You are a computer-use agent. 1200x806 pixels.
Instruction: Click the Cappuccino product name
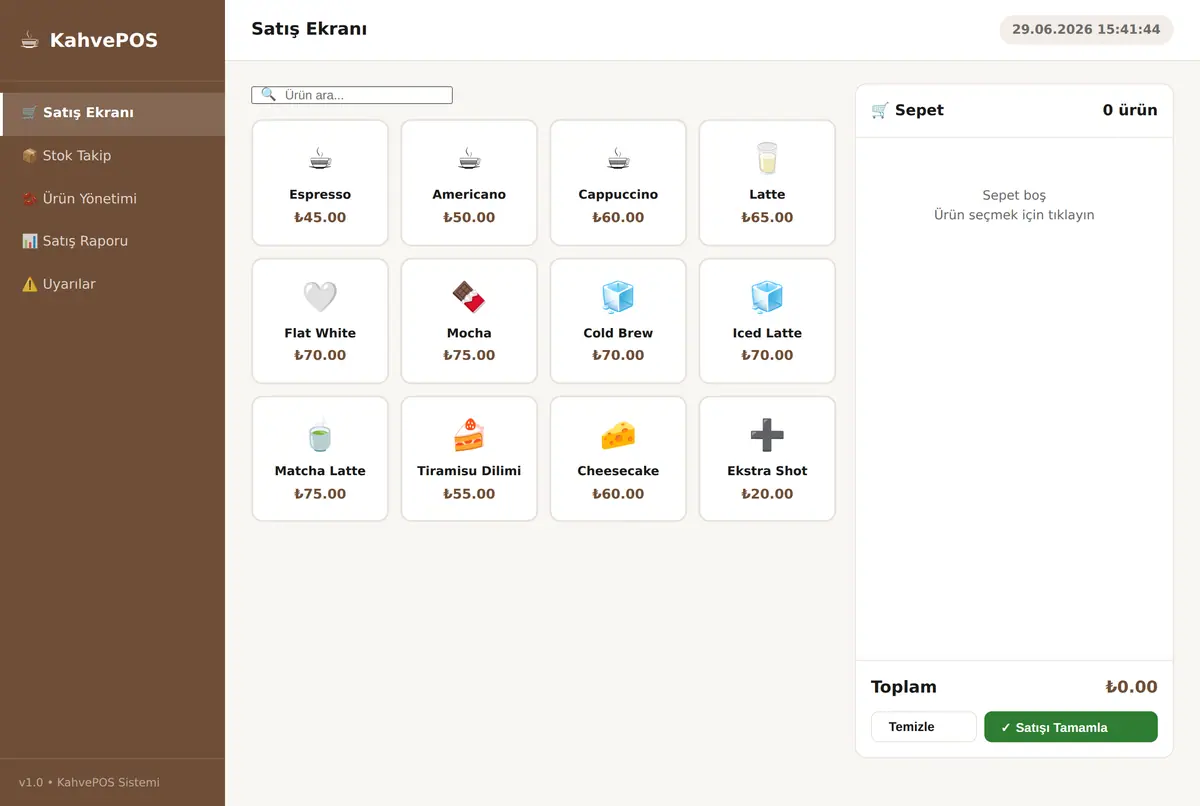(618, 194)
